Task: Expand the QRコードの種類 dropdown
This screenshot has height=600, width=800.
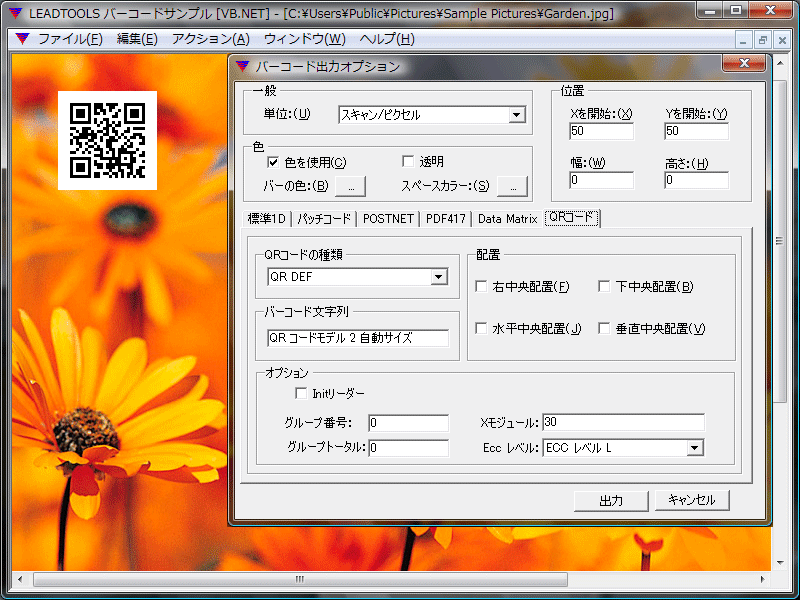Action: click(x=437, y=276)
